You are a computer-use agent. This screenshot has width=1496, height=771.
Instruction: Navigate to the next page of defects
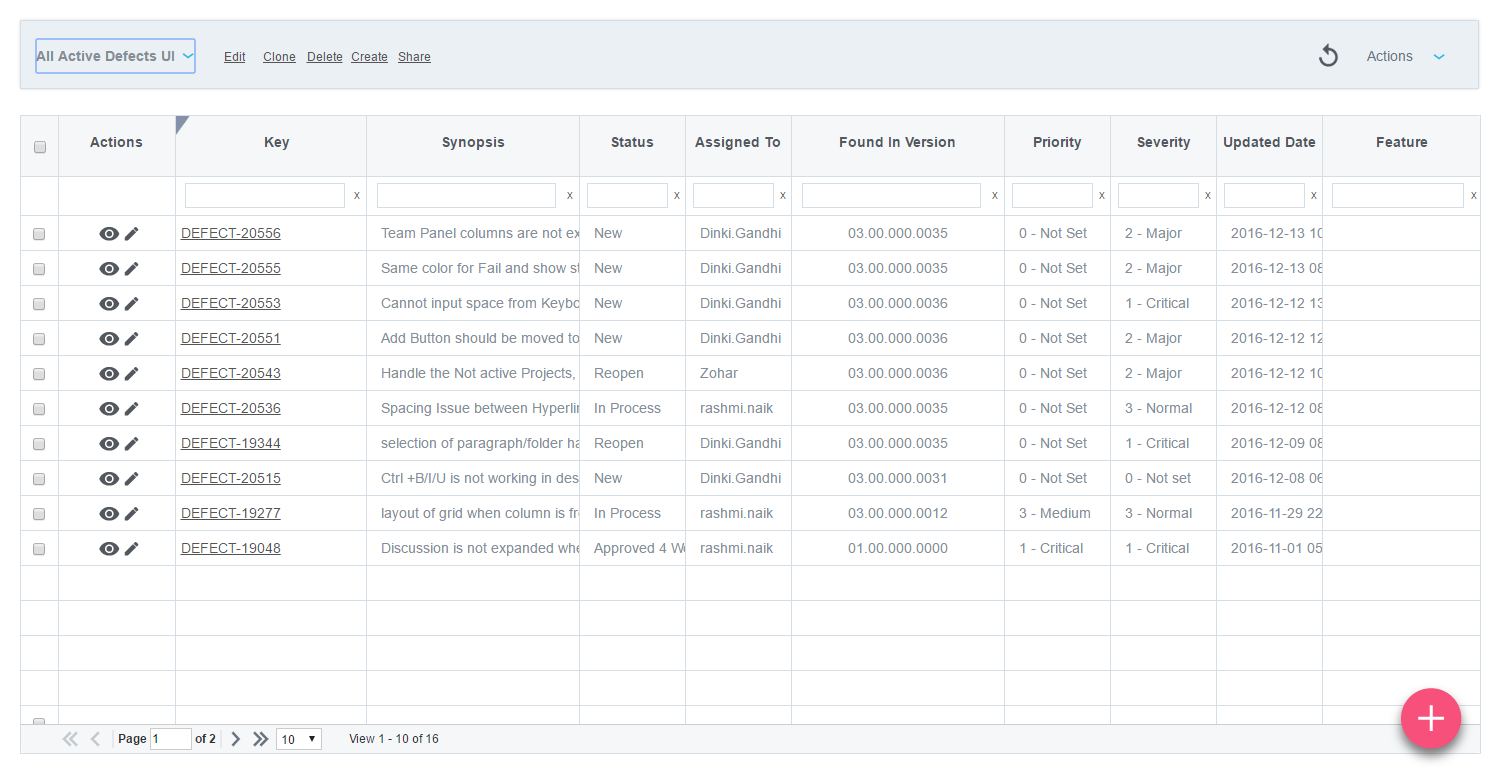[x=235, y=738]
